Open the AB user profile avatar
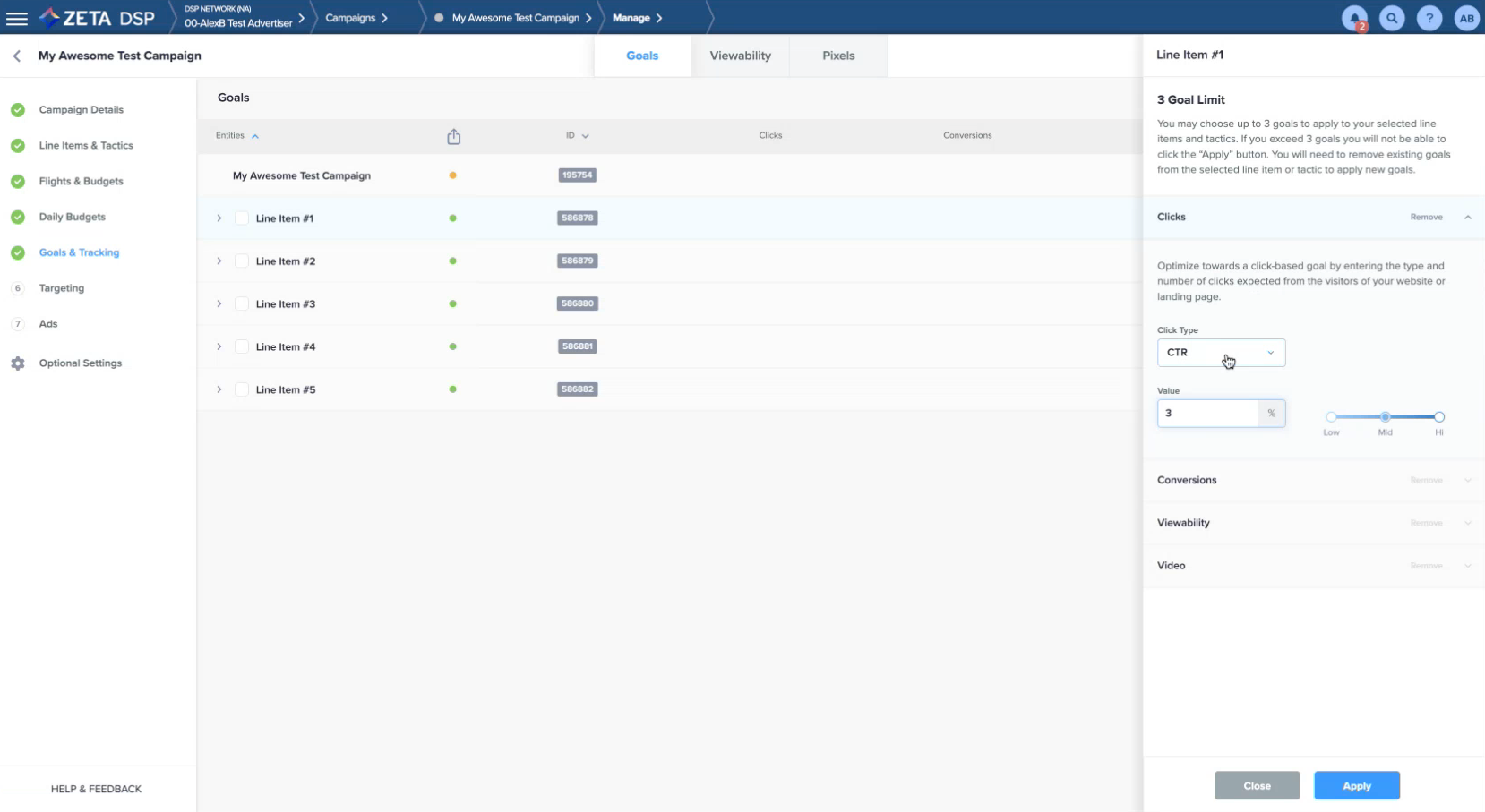Image resolution: width=1485 pixels, height=812 pixels. pyautogui.click(x=1466, y=18)
